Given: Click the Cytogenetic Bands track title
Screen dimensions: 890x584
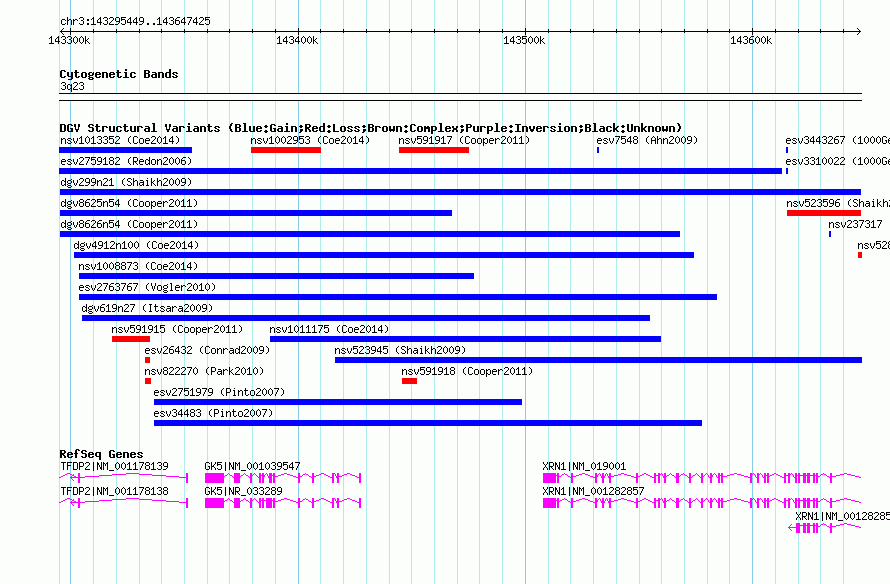Looking at the screenshot, I should 119,74.
